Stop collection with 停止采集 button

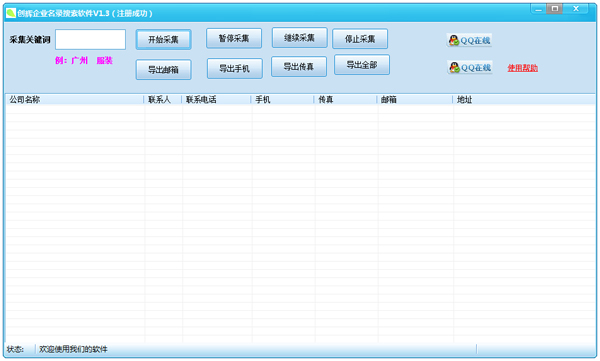click(360, 39)
